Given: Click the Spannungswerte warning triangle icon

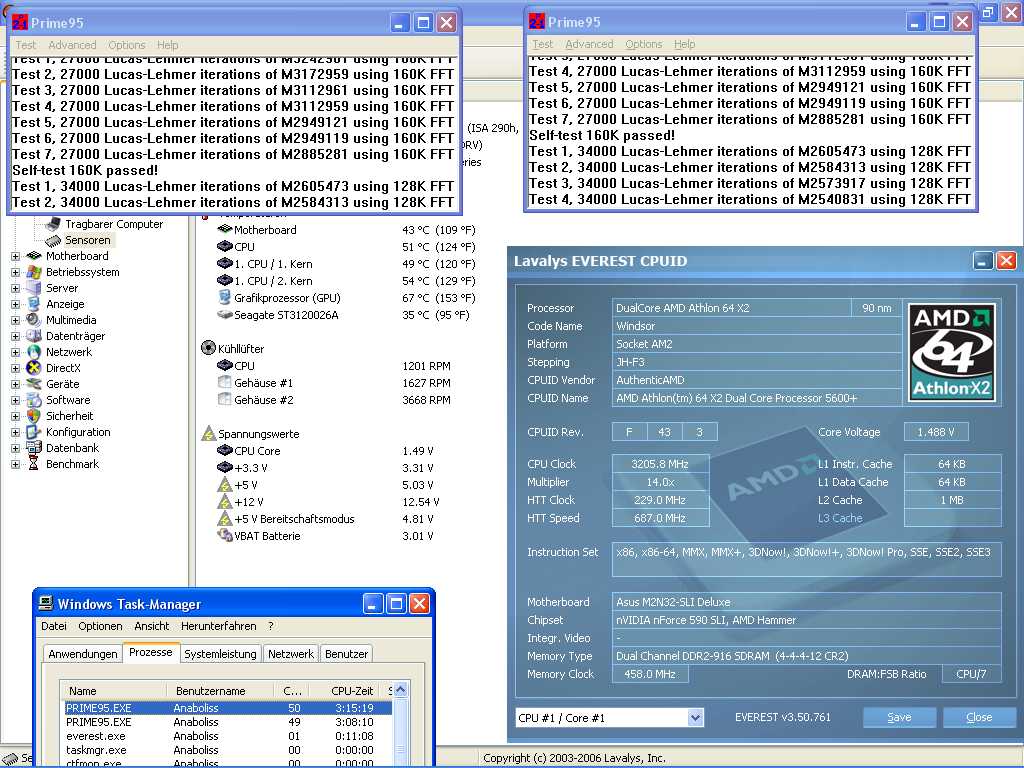Looking at the screenshot, I should (x=208, y=434).
